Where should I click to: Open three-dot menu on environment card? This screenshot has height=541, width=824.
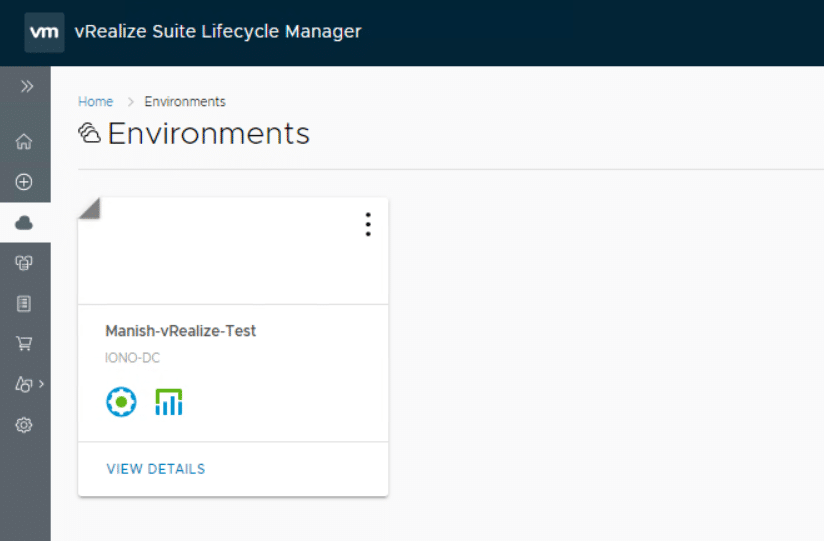point(368,225)
